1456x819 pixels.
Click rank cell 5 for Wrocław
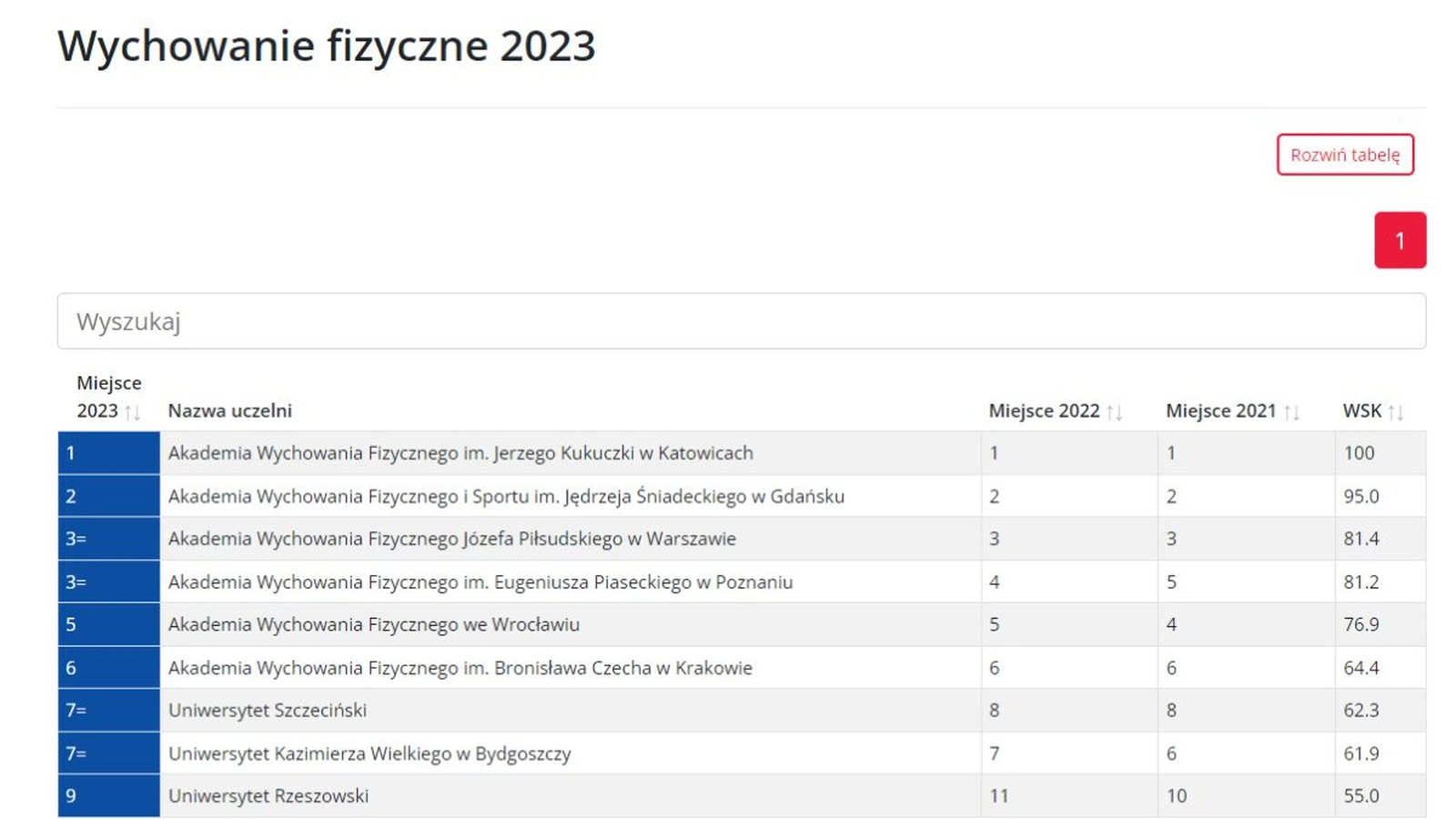[109, 624]
